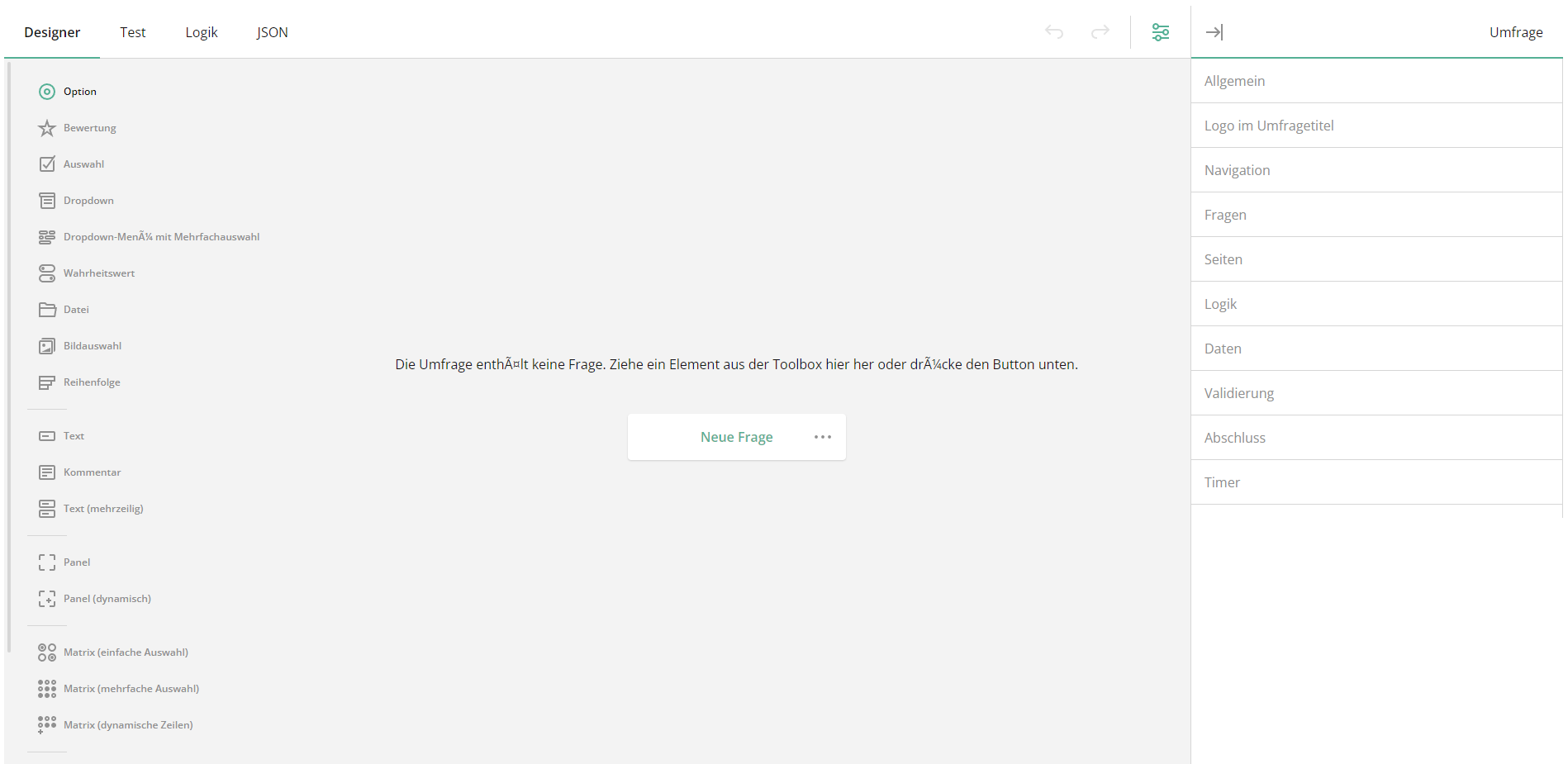Select the Panel (dynamisch) icon
This screenshot has width=1568, height=764.
click(47, 598)
